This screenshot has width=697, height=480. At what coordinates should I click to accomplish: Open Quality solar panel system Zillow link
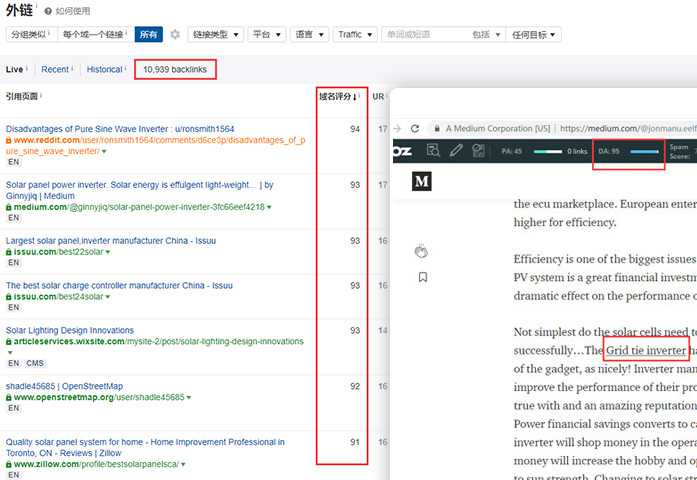[x=145, y=448]
